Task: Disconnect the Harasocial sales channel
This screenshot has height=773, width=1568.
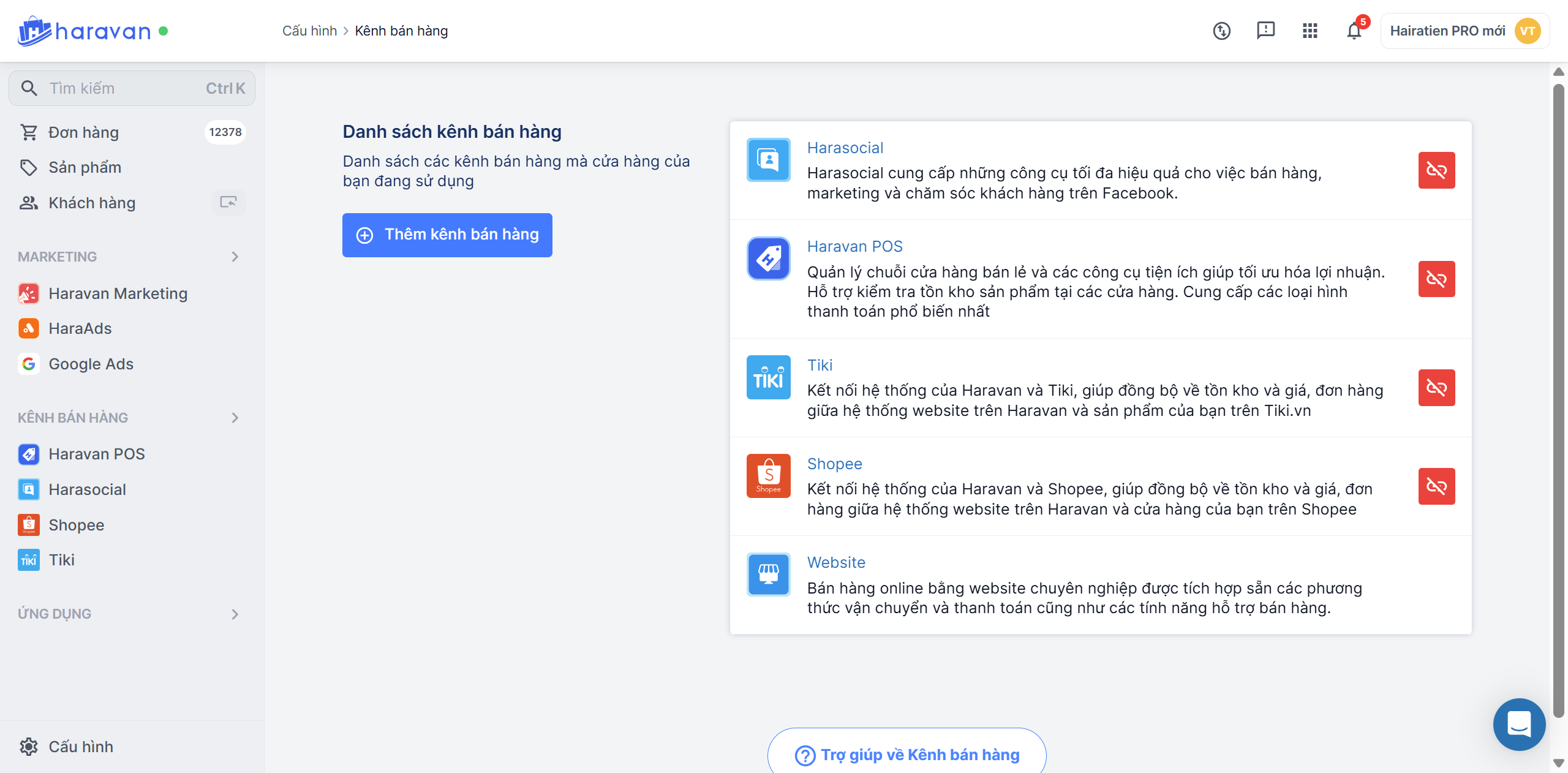Action: click(1436, 170)
